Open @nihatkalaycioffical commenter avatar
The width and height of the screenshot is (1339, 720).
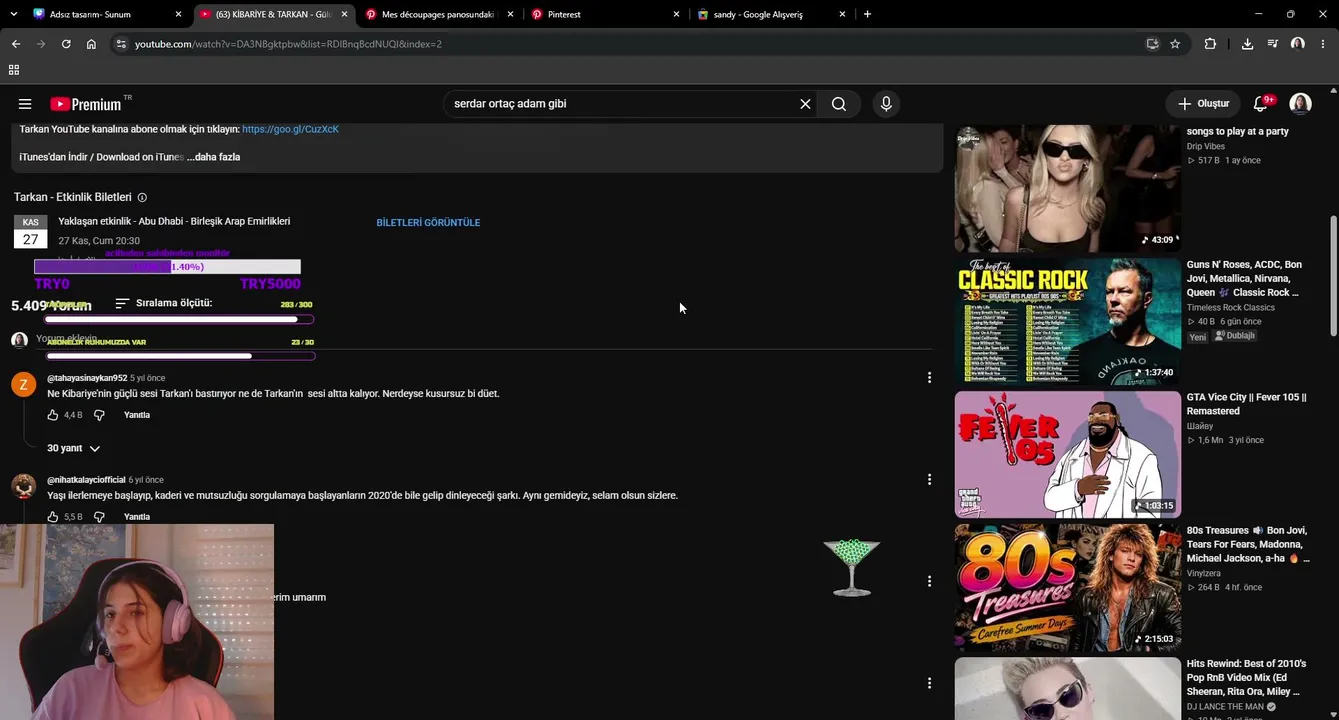(x=24, y=487)
